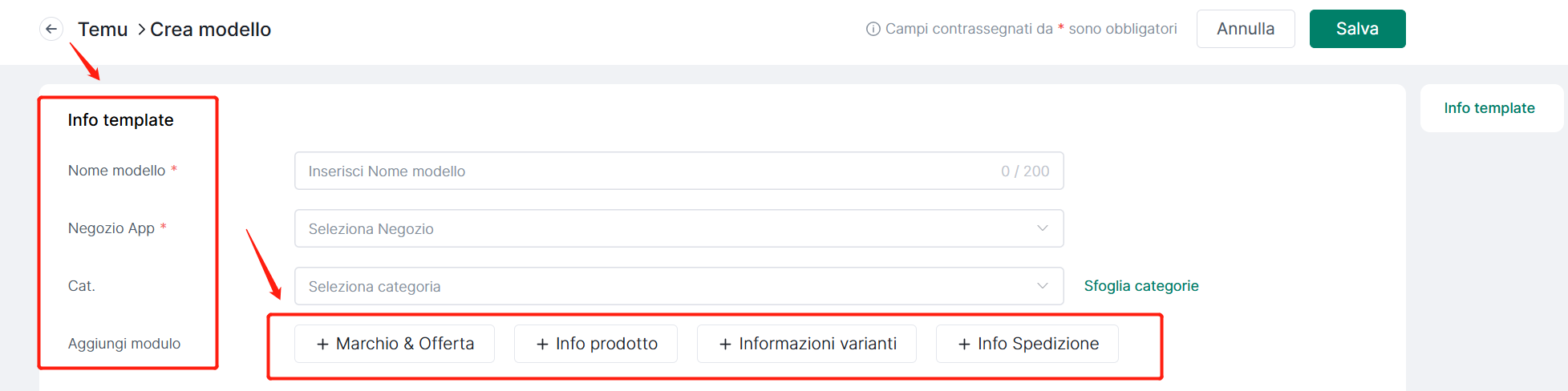Add the Informazioni varianti module
The height and width of the screenshot is (391, 1568).
tap(806, 344)
